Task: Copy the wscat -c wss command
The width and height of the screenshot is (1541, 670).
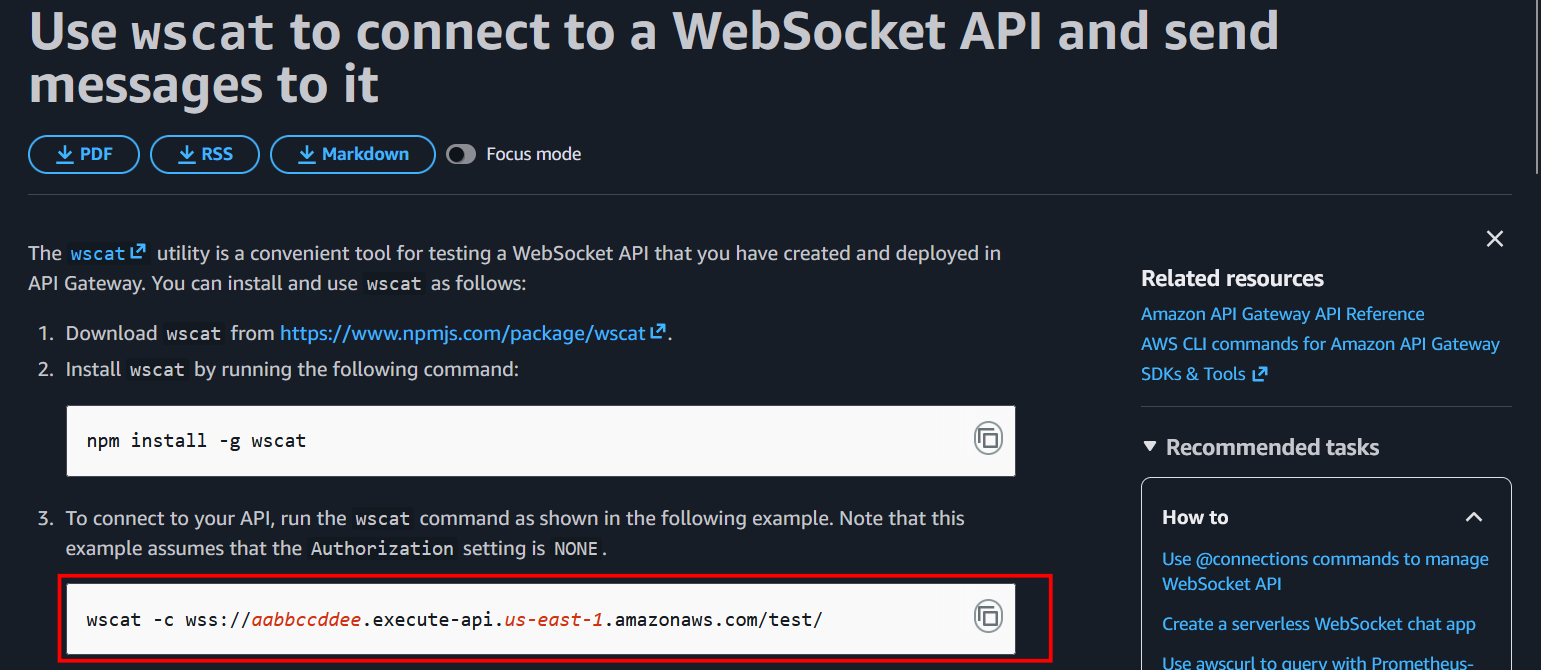Action: (x=988, y=616)
